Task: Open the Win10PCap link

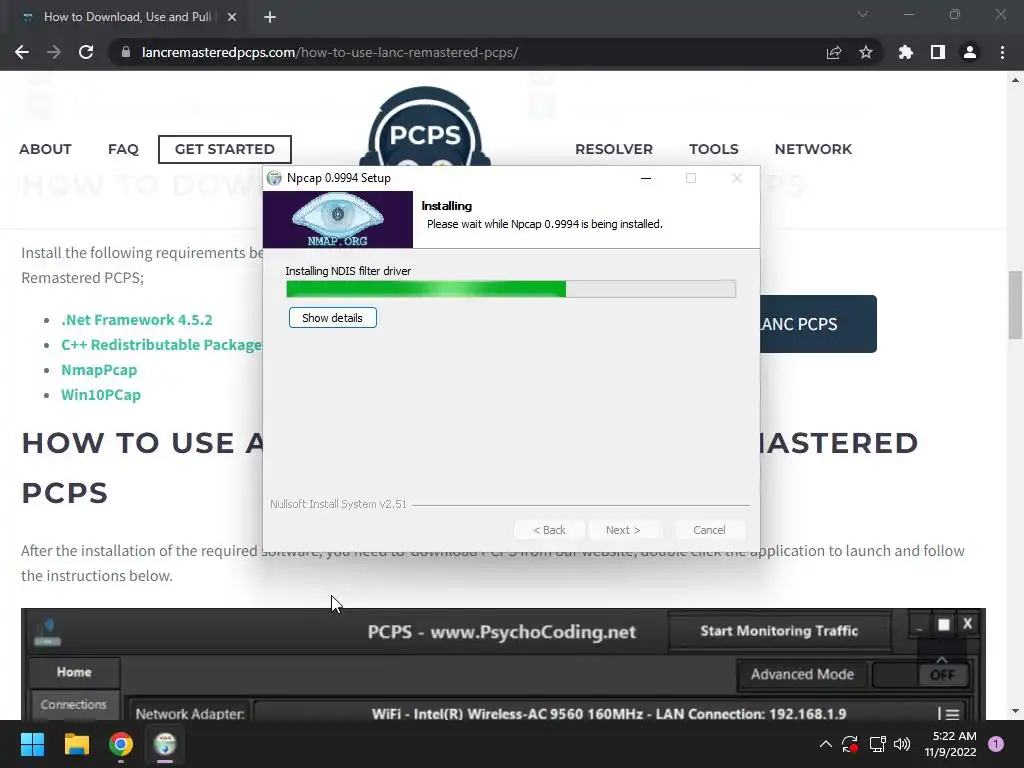Action: coord(101,394)
